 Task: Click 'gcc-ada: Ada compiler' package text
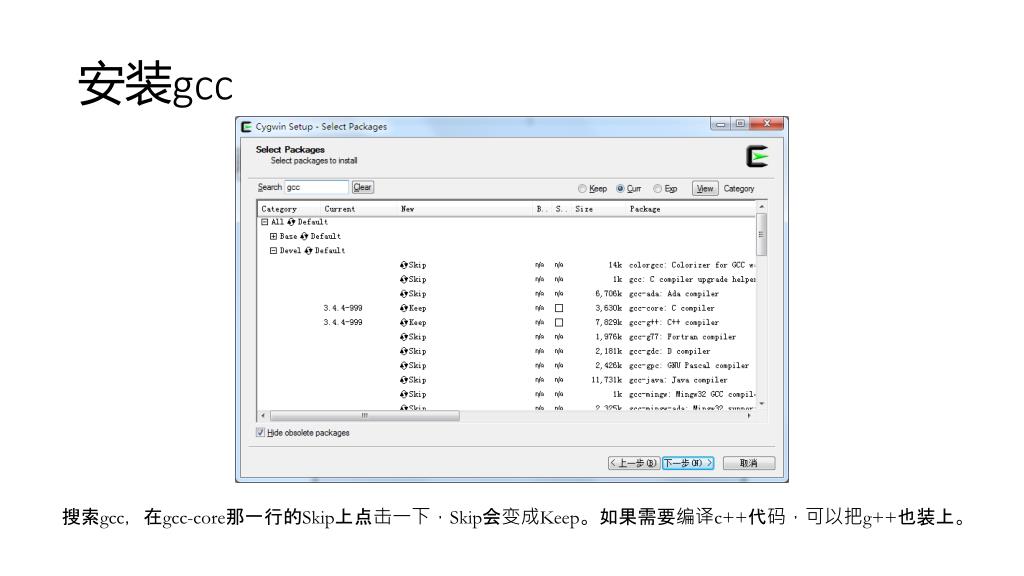pyautogui.click(x=673, y=294)
